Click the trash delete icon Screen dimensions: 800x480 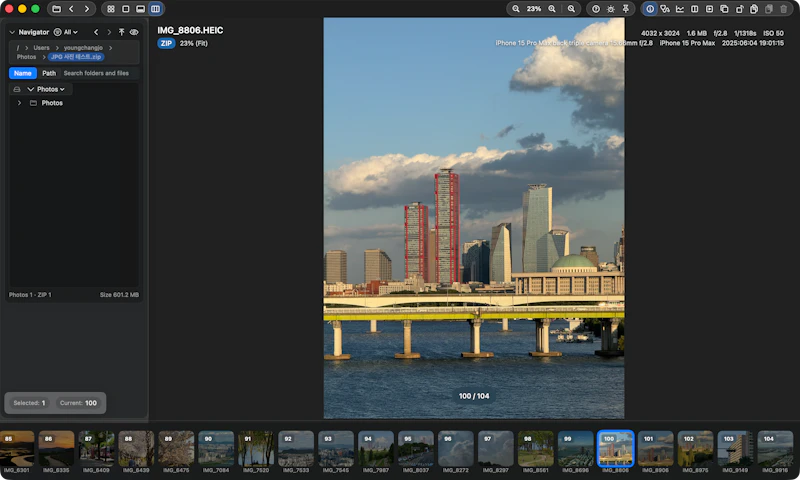click(x=784, y=9)
